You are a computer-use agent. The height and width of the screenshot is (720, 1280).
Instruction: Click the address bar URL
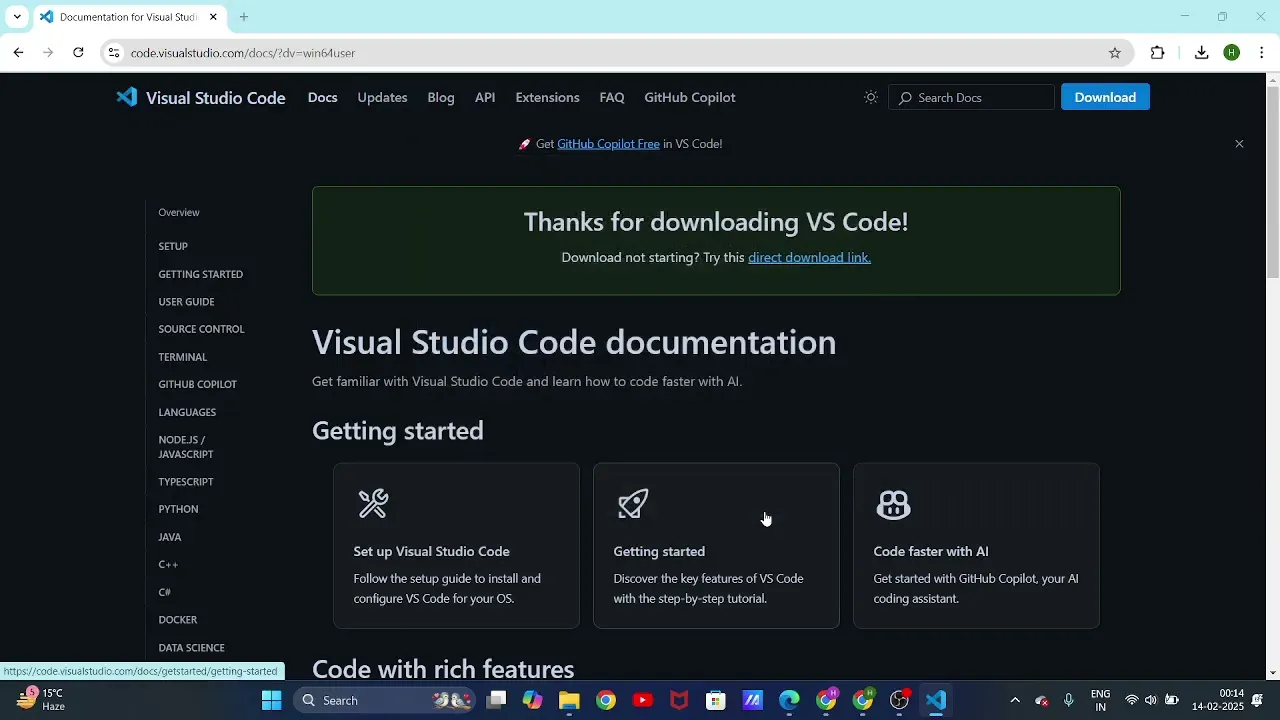[243, 53]
